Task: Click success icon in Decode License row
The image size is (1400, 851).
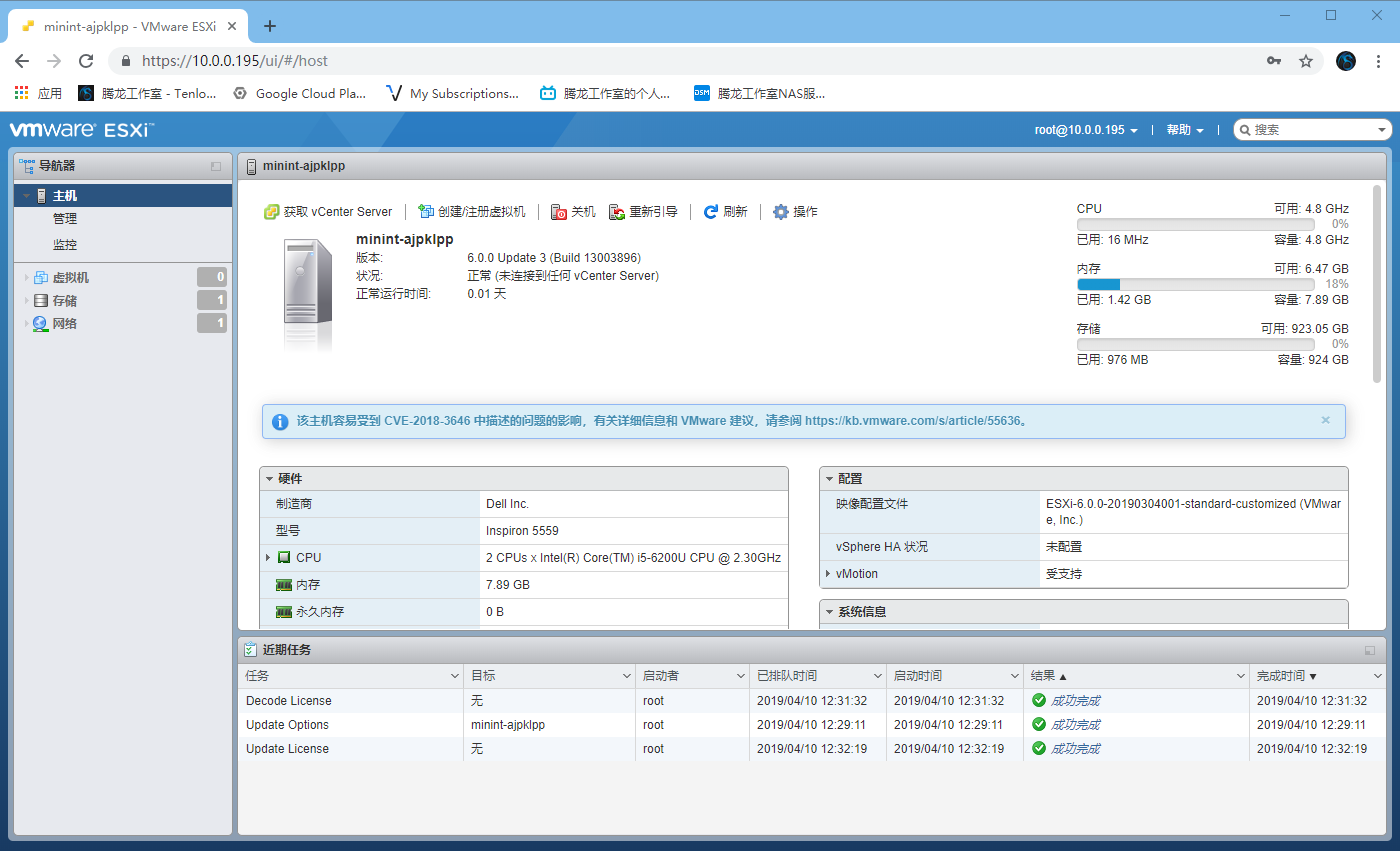Action: (1039, 701)
